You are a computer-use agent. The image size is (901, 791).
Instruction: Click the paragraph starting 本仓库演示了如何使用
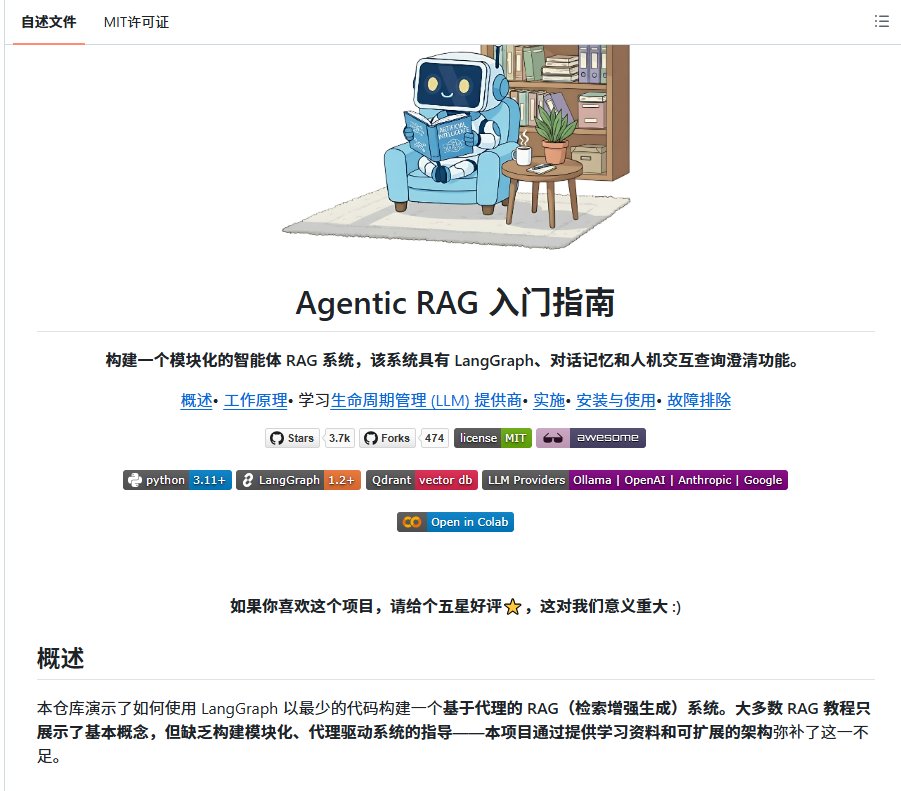click(454, 732)
